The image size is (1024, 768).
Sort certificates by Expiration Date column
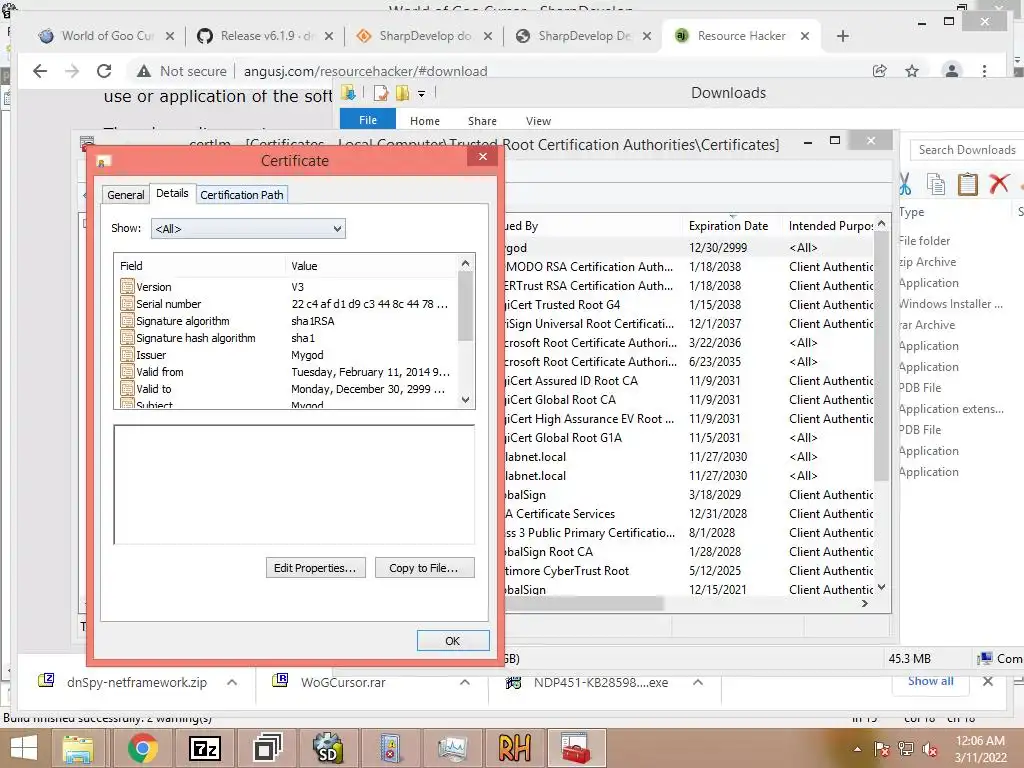[x=731, y=225]
